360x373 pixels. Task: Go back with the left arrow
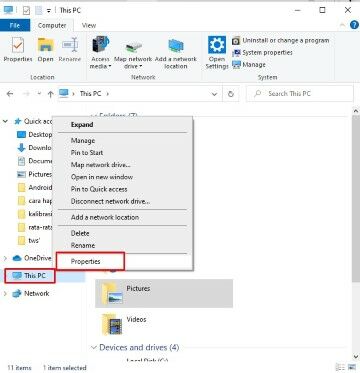tap(10, 94)
